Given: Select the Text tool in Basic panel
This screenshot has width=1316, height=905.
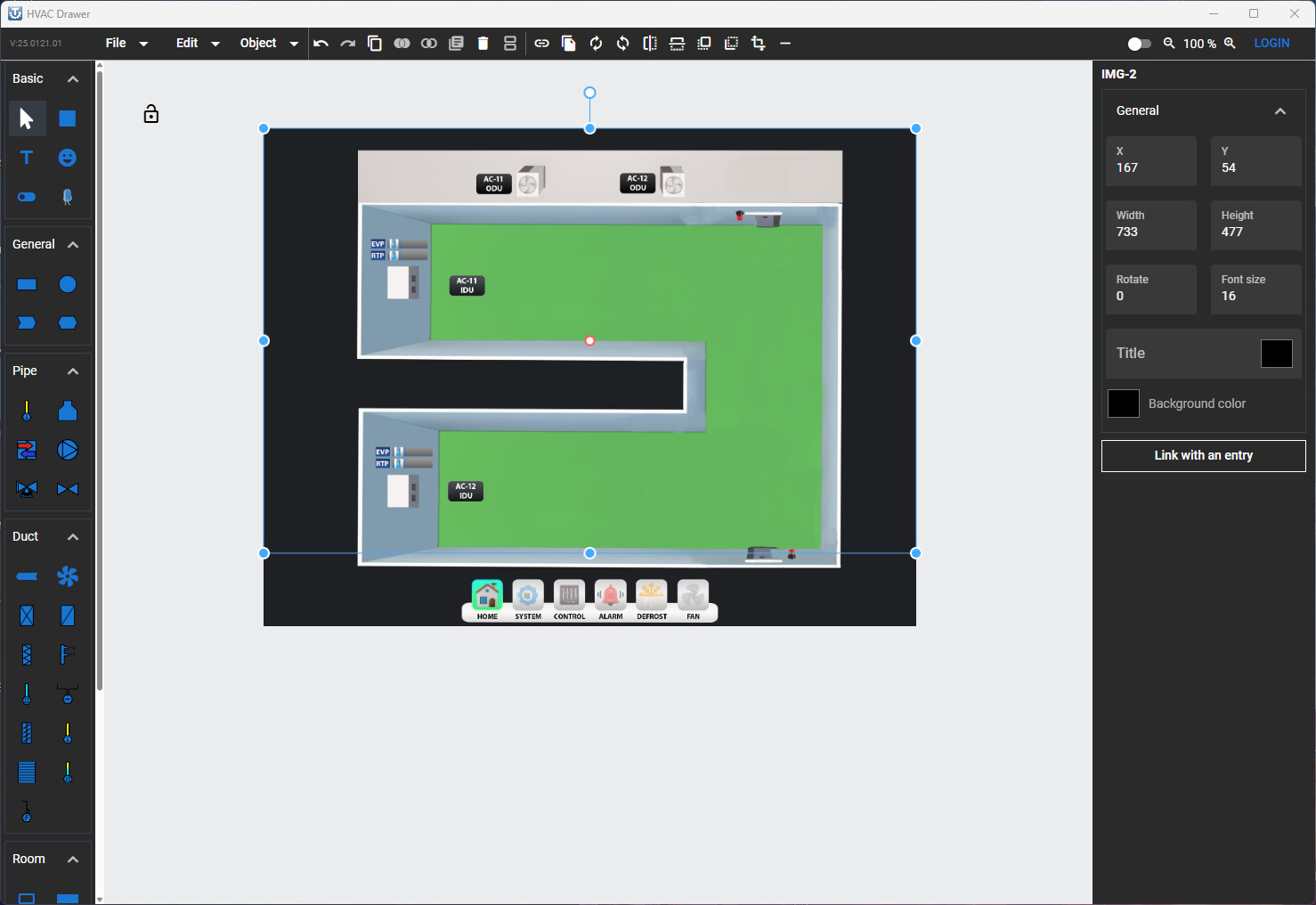Looking at the screenshot, I should [27, 158].
